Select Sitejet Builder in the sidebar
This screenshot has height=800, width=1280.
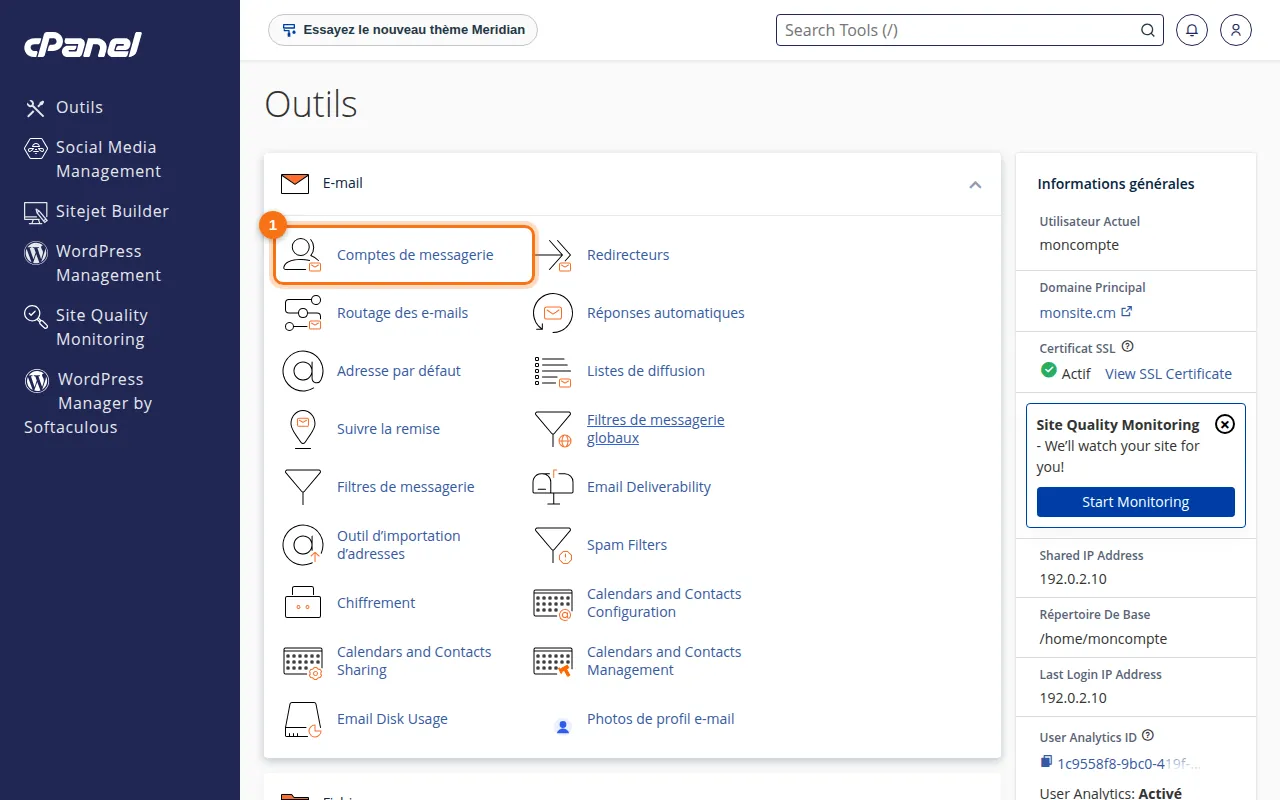coord(97,211)
